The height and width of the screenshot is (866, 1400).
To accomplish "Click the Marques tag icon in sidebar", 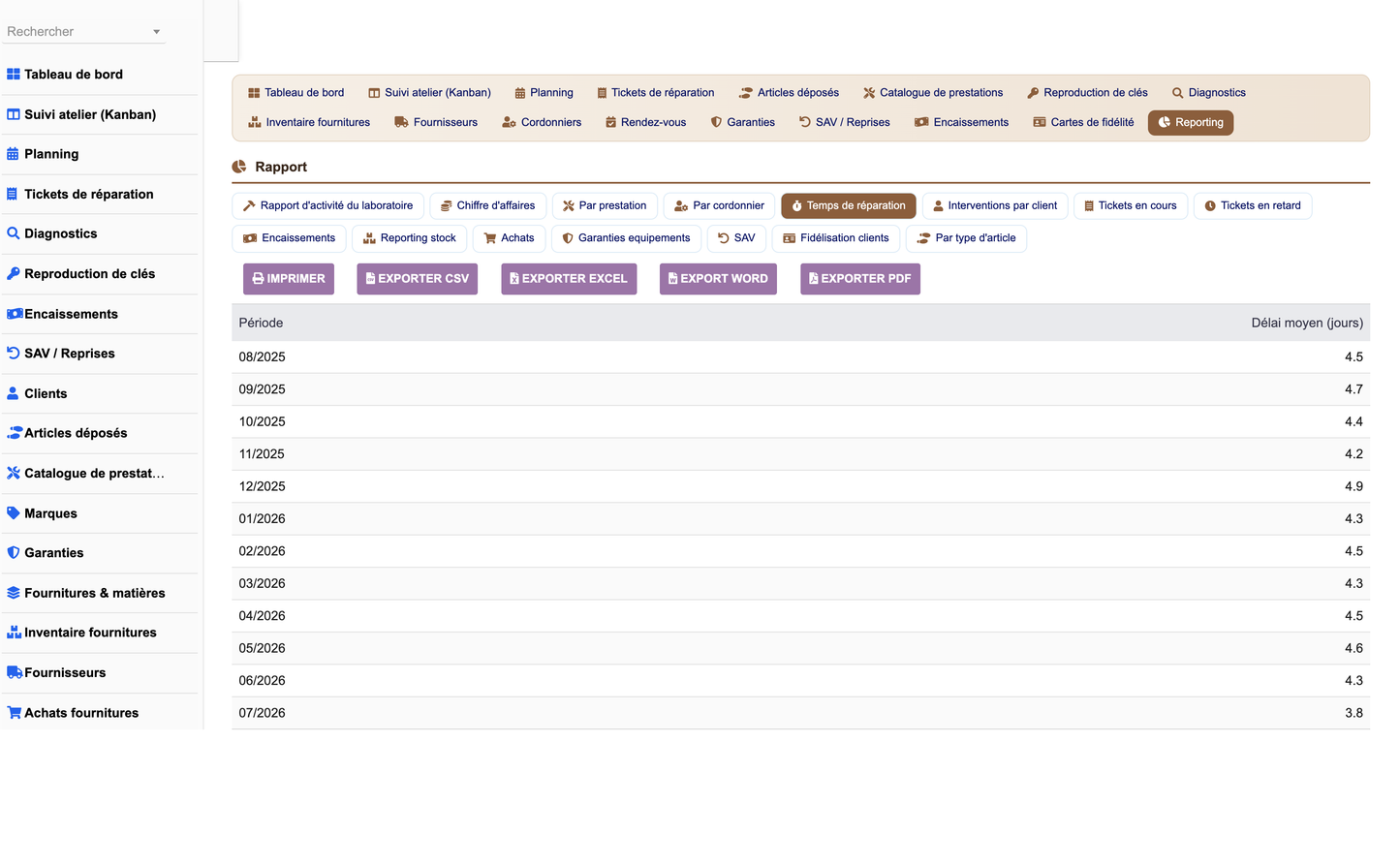I will (x=14, y=513).
